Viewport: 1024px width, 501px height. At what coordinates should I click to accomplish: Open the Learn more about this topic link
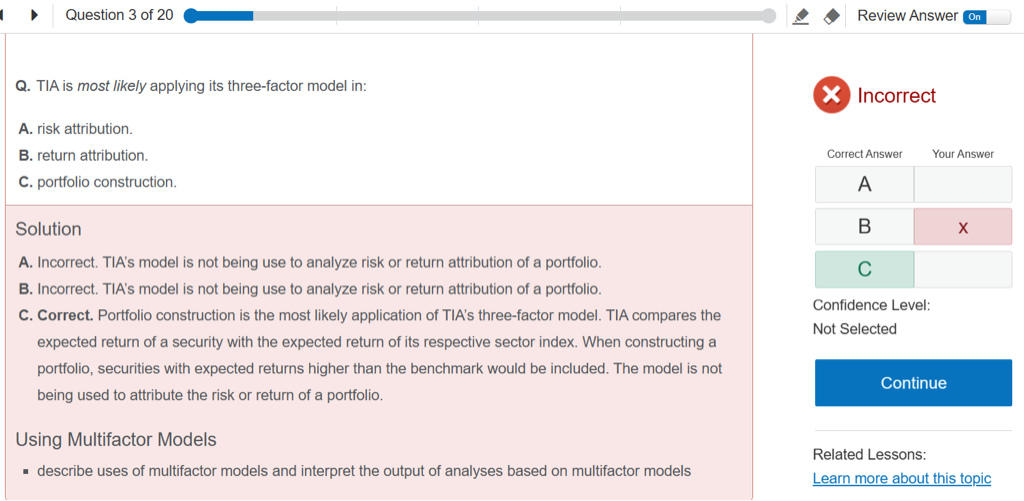[902, 478]
